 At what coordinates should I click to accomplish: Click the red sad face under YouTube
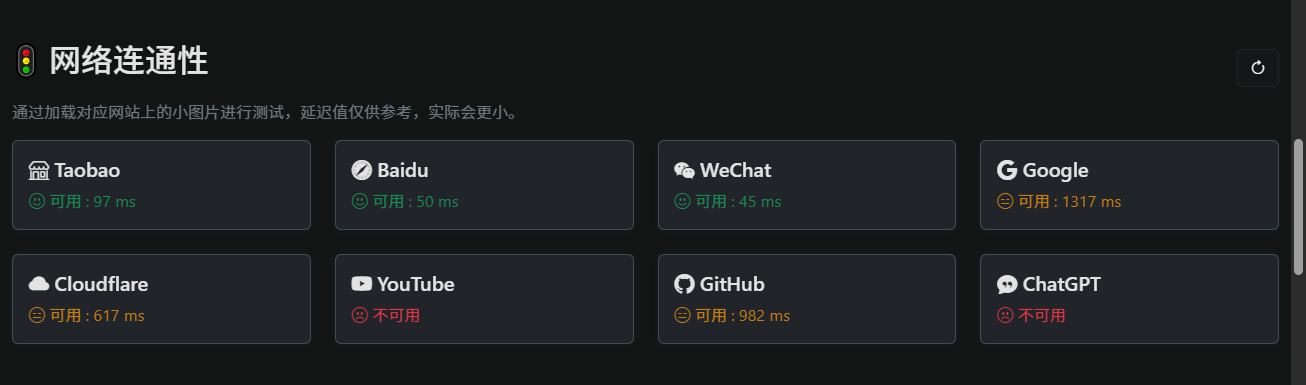360,315
